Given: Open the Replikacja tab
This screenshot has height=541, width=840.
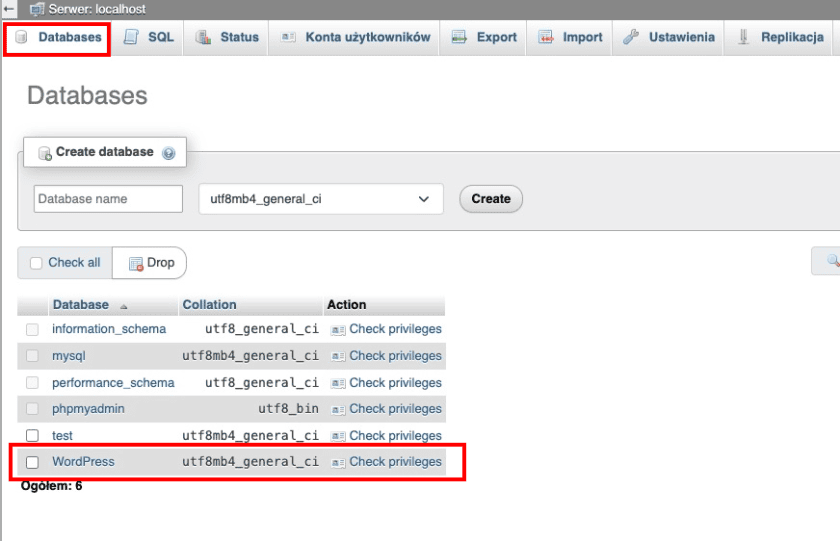Looking at the screenshot, I should coord(780,37).
